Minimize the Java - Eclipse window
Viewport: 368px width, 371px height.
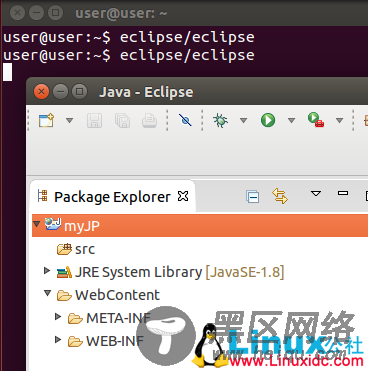60,92
